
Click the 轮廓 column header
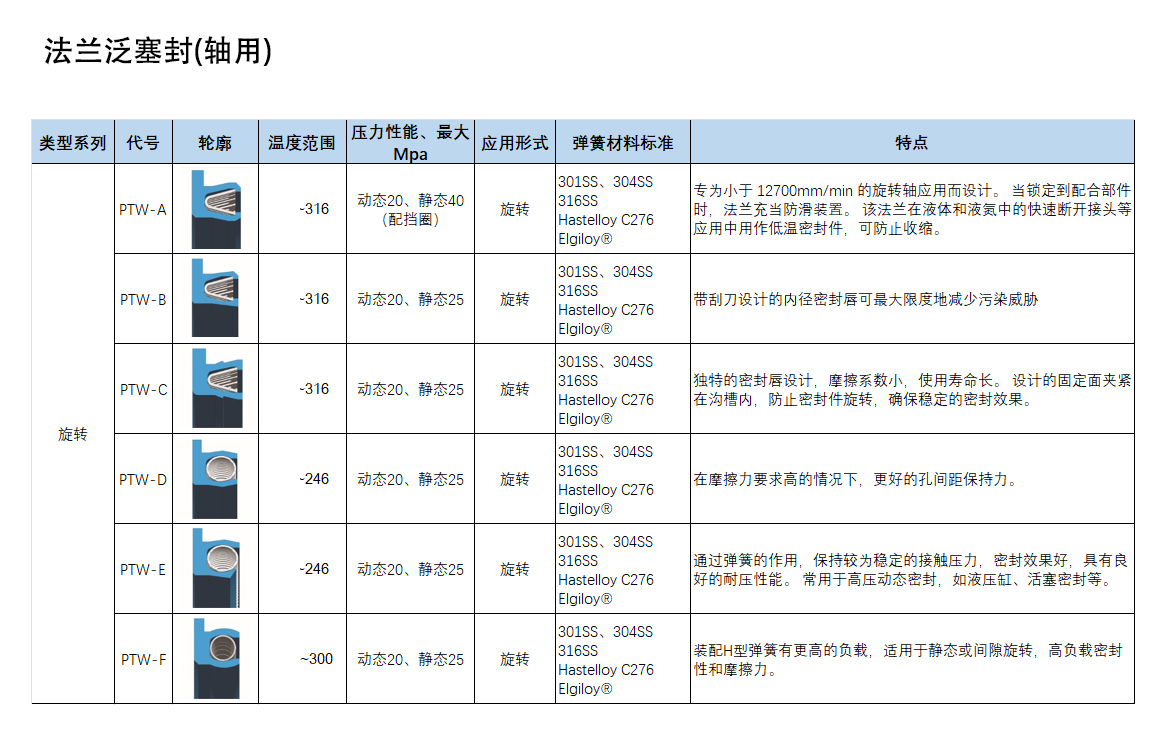click(215, 142)
